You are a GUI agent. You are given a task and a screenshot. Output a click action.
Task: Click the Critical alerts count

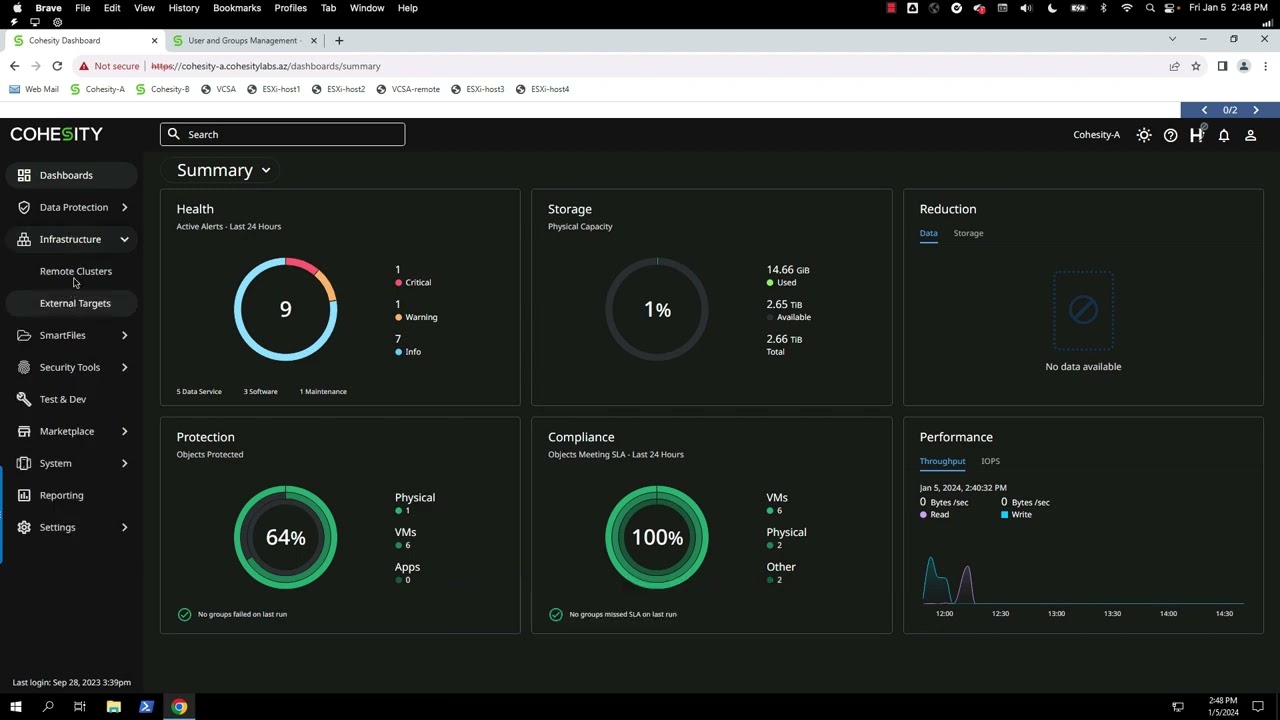pos(397,270)
